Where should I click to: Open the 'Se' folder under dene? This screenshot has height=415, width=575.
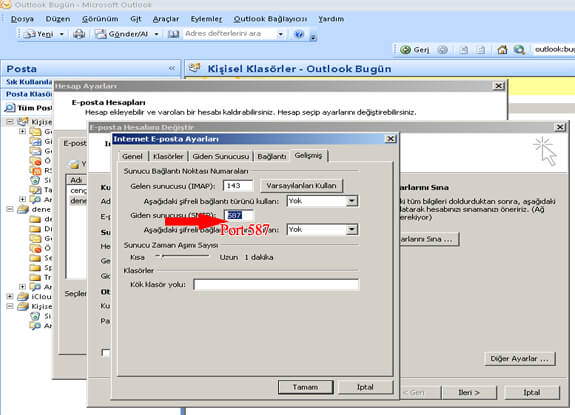tap(36, 258)
